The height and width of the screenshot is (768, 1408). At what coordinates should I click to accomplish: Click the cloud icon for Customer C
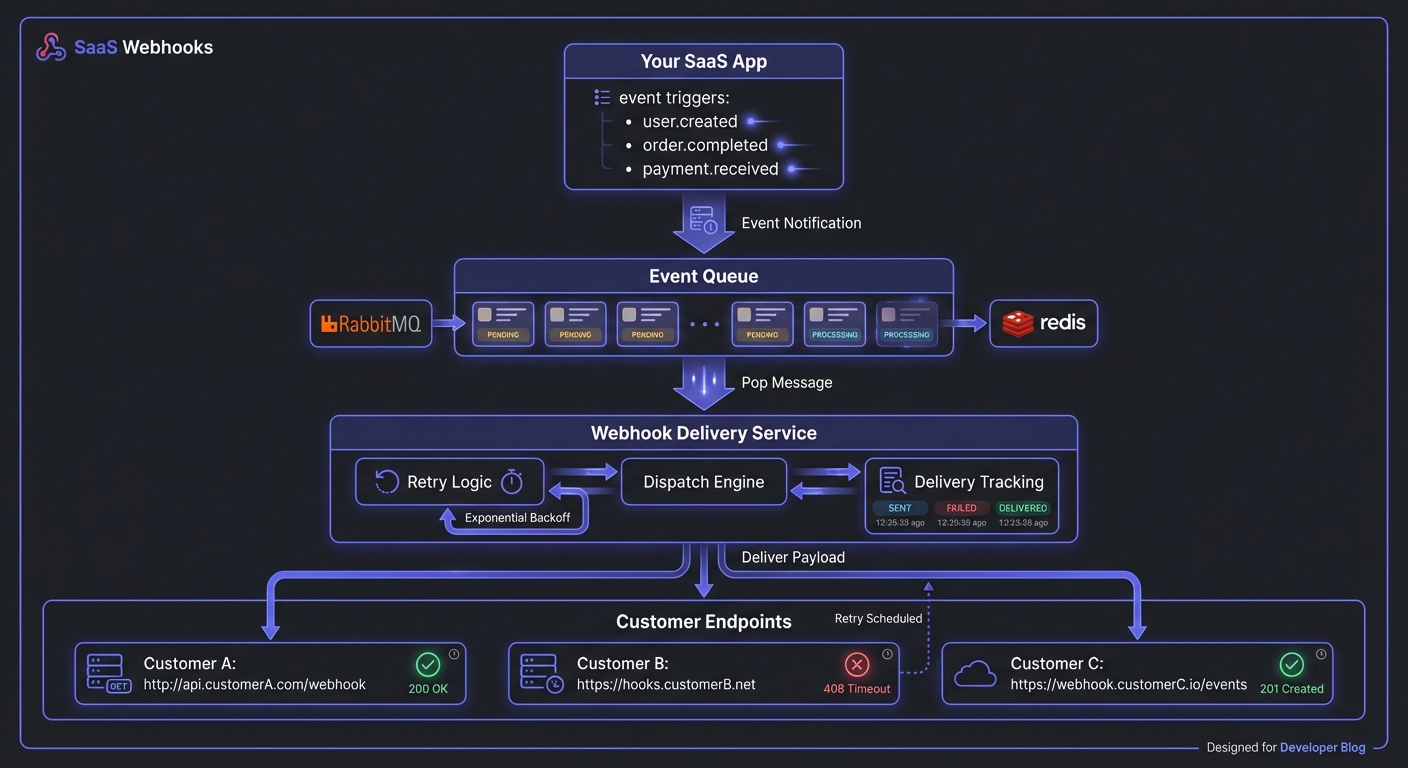[x=975, y=675]
